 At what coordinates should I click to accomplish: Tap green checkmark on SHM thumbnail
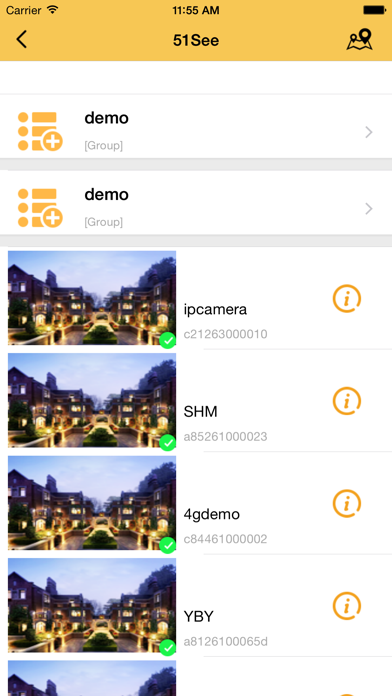[x=168, y=443]
